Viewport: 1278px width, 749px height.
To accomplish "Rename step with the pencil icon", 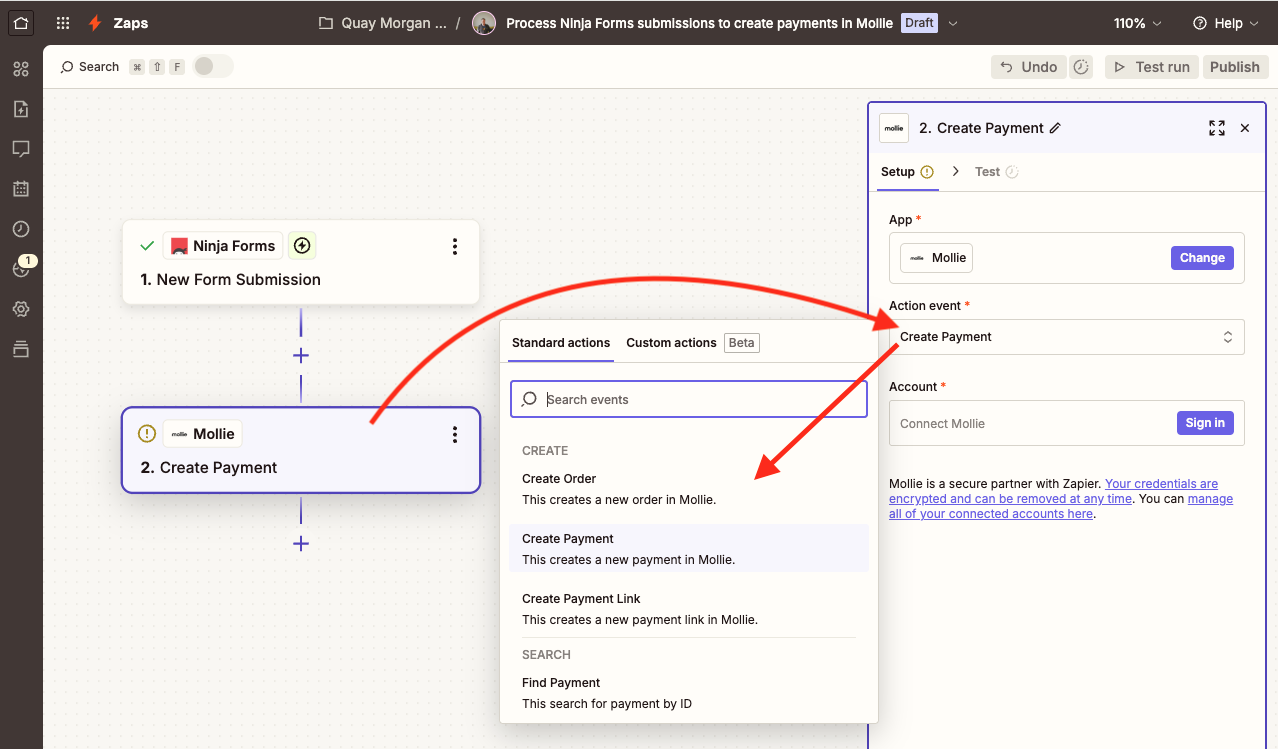I will point(1055,128).
